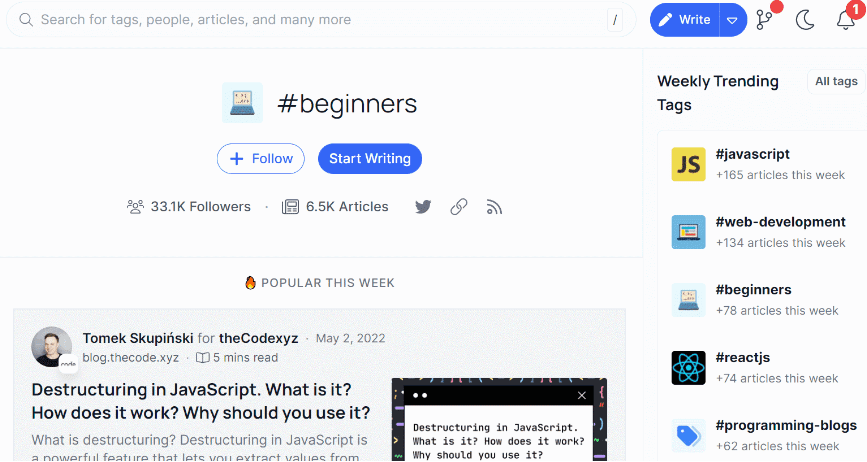
Task: Open the #programming-blogs trending tag
Action: pos(780,426)
